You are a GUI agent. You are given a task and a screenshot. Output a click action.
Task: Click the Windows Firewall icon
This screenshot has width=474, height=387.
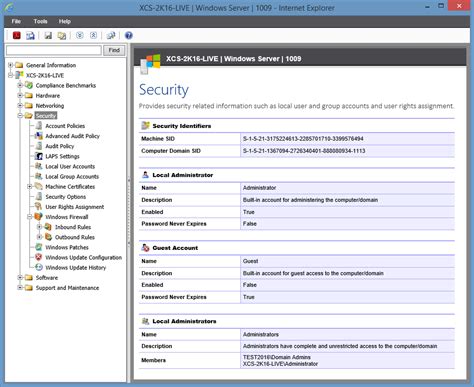39,217
